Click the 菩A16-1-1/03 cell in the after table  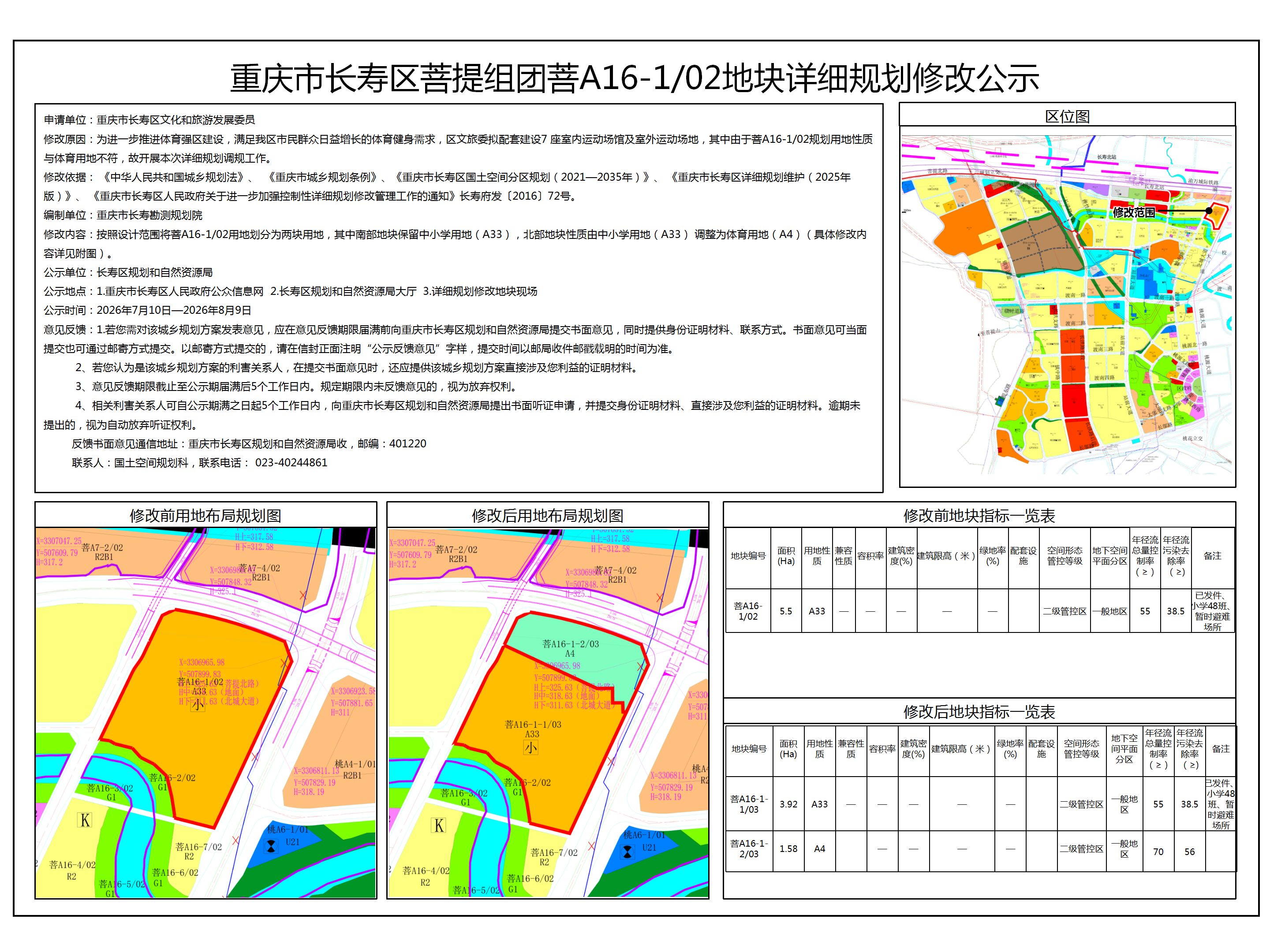(x=749, y=804)
